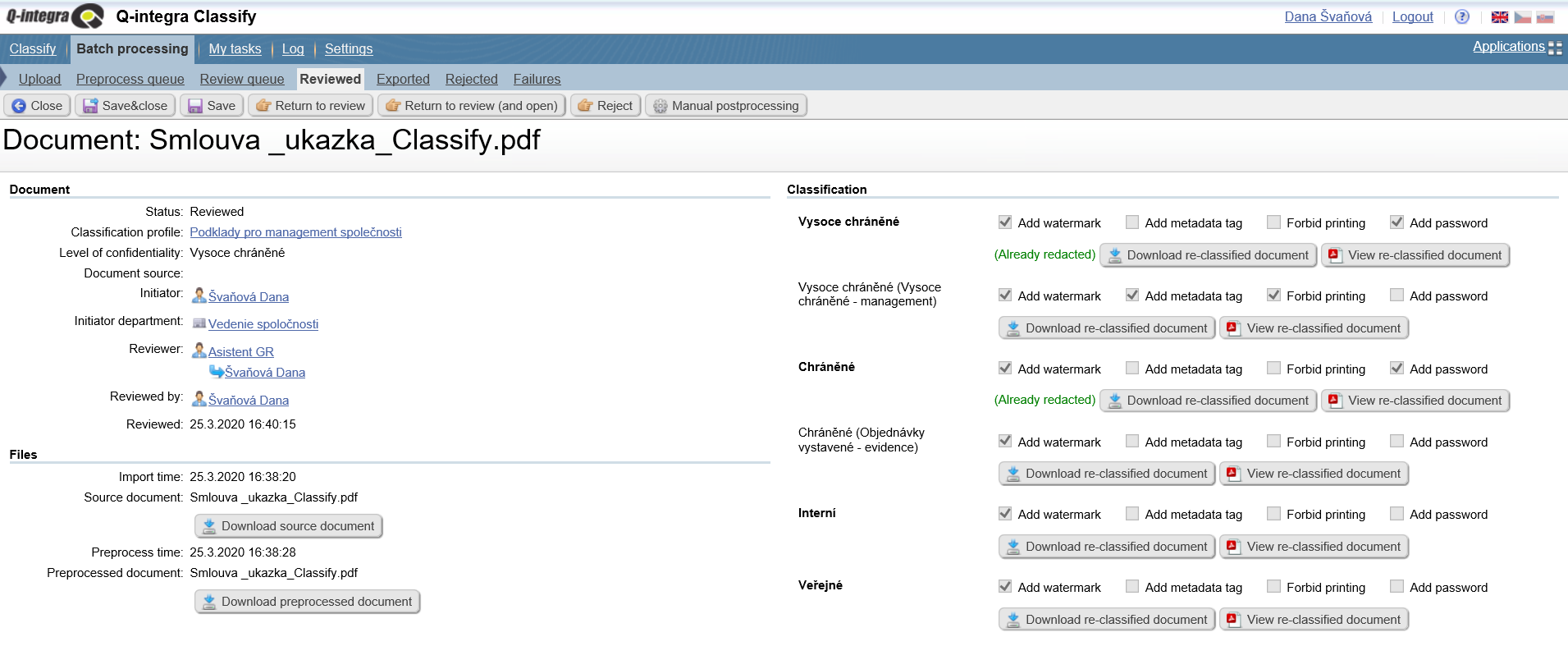Go to the Upload sub-tab
This screenshot has height=669, width=1568.
coord(39,79)
